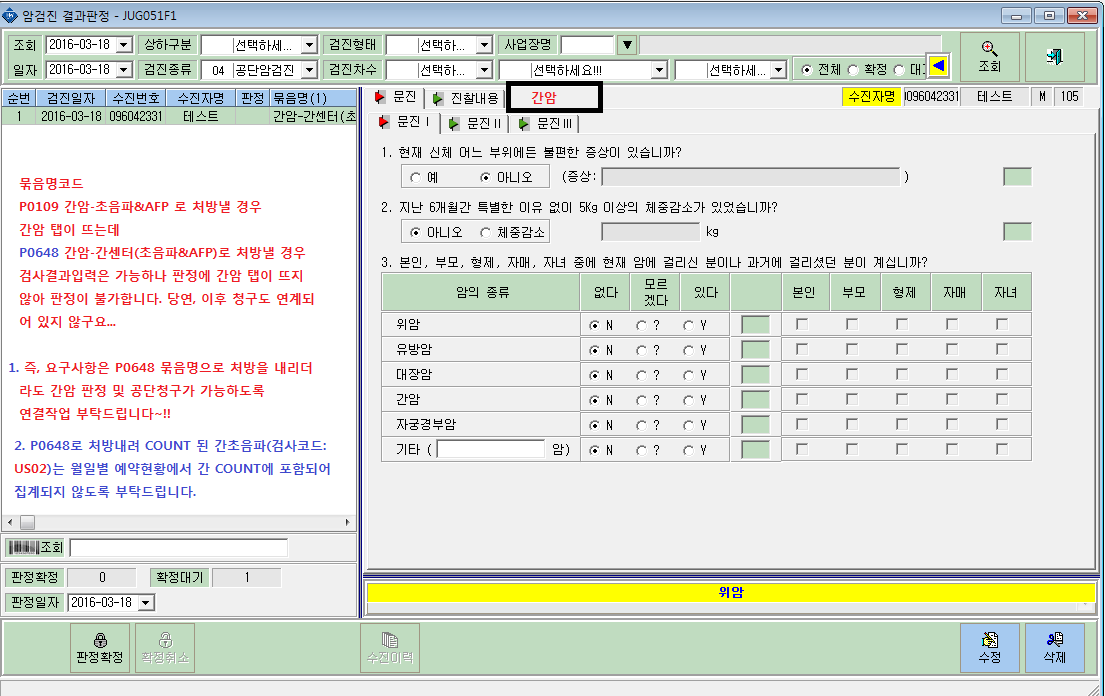
Task: Click the yellow left-arrow collapse icon
Action: (x=938, y=66)
